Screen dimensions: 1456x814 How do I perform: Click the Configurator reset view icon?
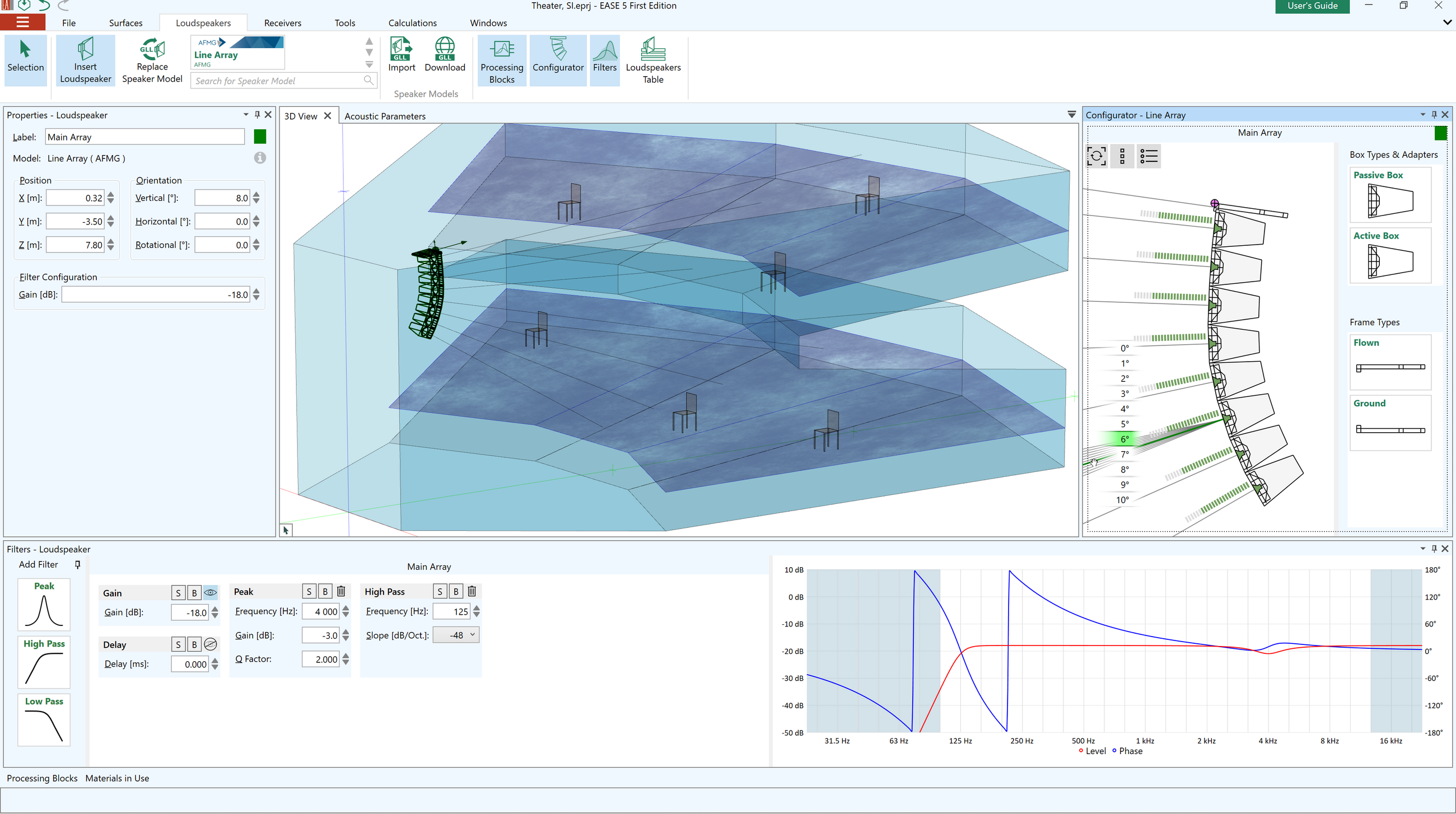click(1096, 156)
